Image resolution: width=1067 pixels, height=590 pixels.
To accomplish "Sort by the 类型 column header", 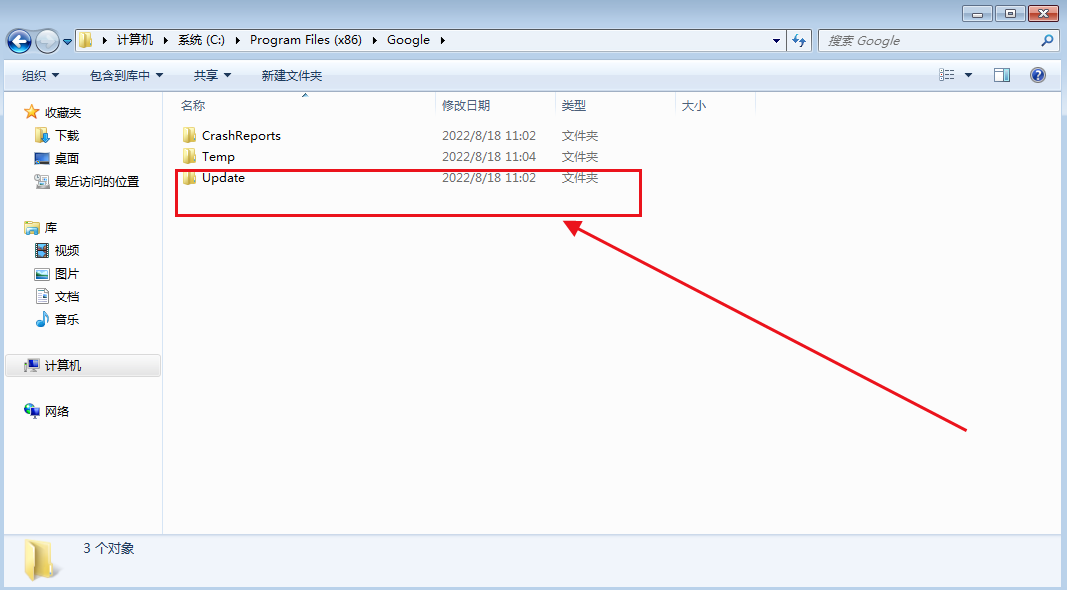I will coord(574,105).
